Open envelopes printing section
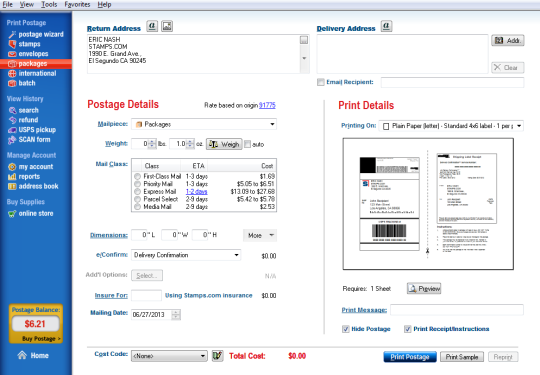Image resolution: width=540 pixels, height=375 pixels. [28, 54]
